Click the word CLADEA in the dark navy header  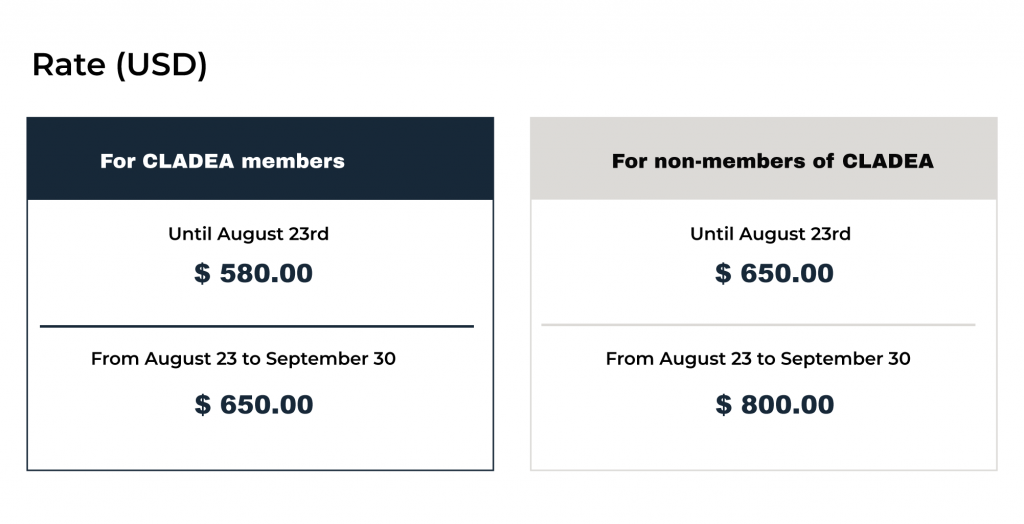pos(188,161)
